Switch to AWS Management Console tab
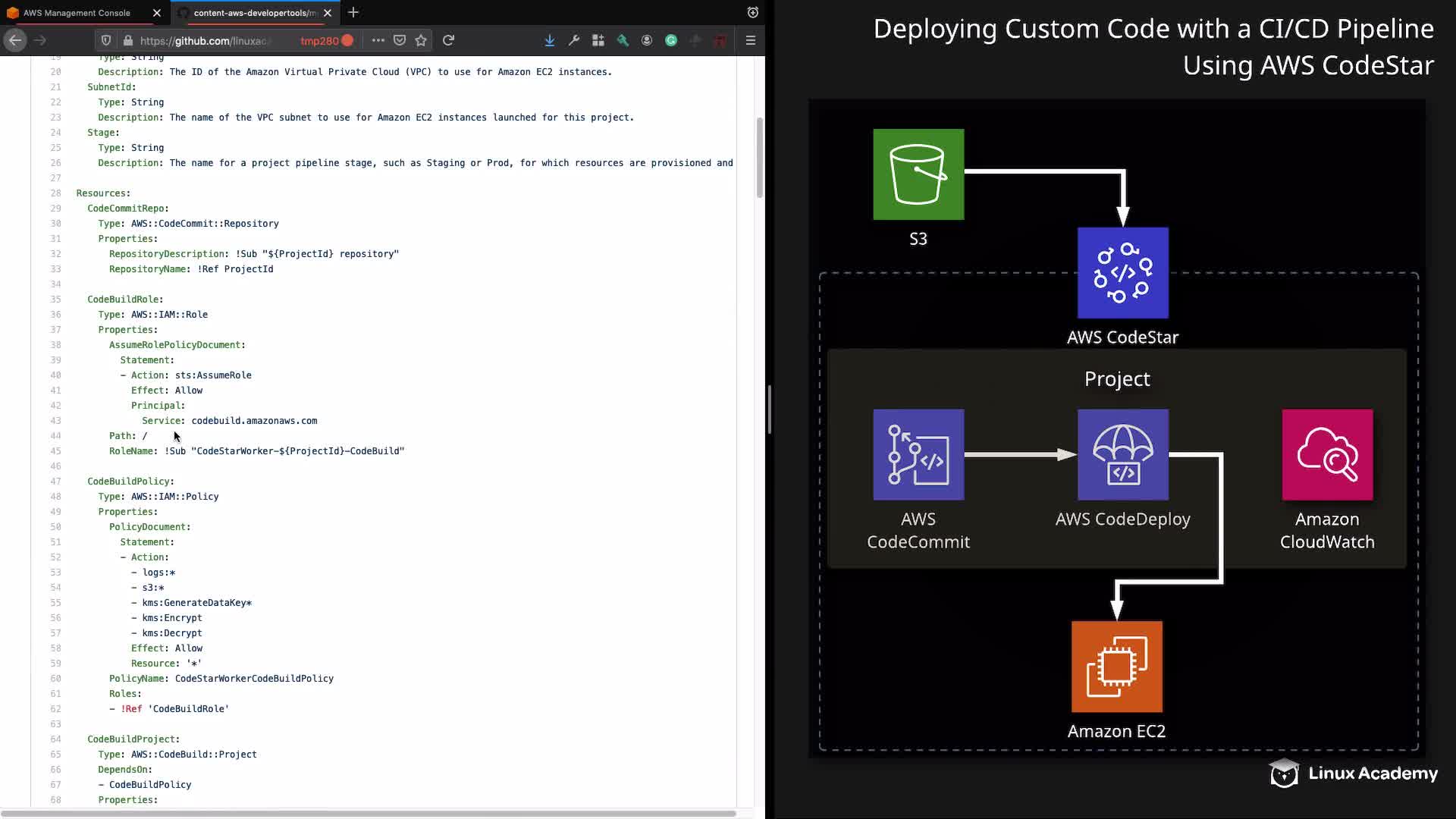This screenshot has height=819, width=1456. tap(76, 13)
